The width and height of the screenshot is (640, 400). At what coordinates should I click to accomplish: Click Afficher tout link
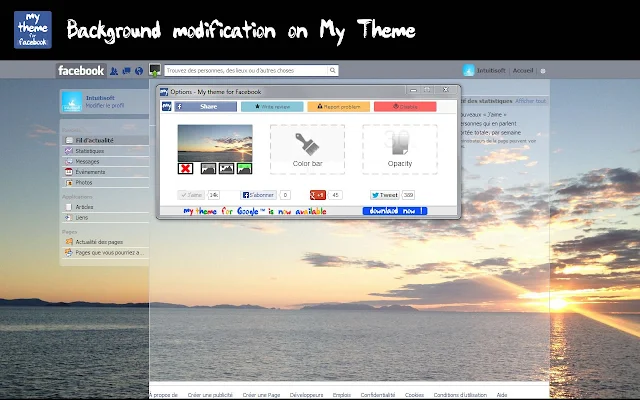530,101
